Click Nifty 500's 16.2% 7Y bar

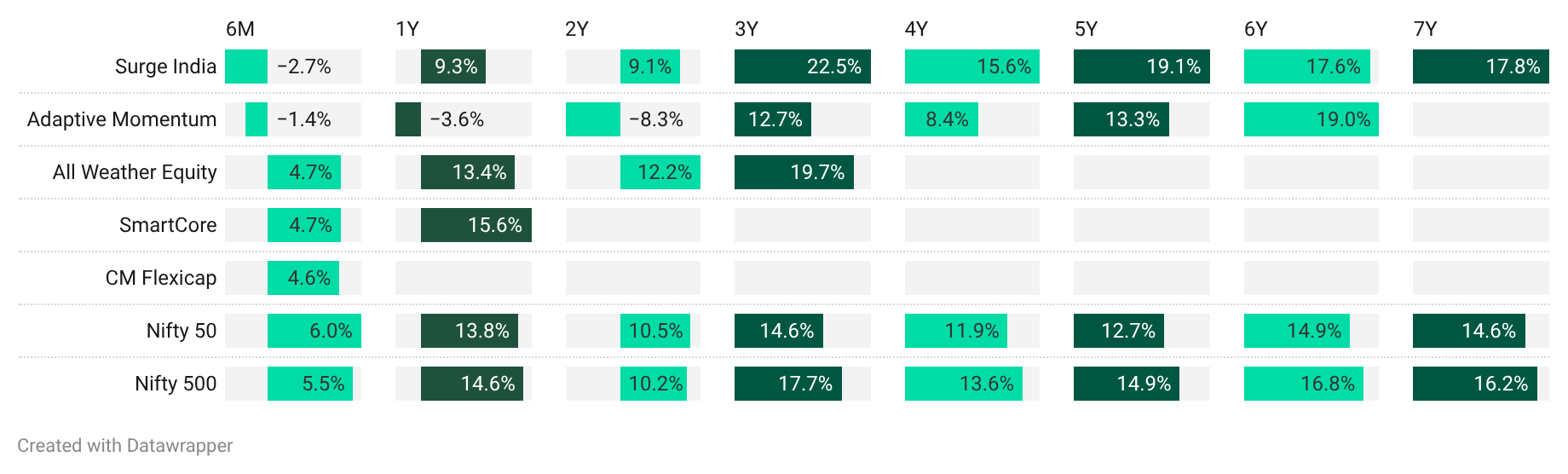tap(1475, 384)
